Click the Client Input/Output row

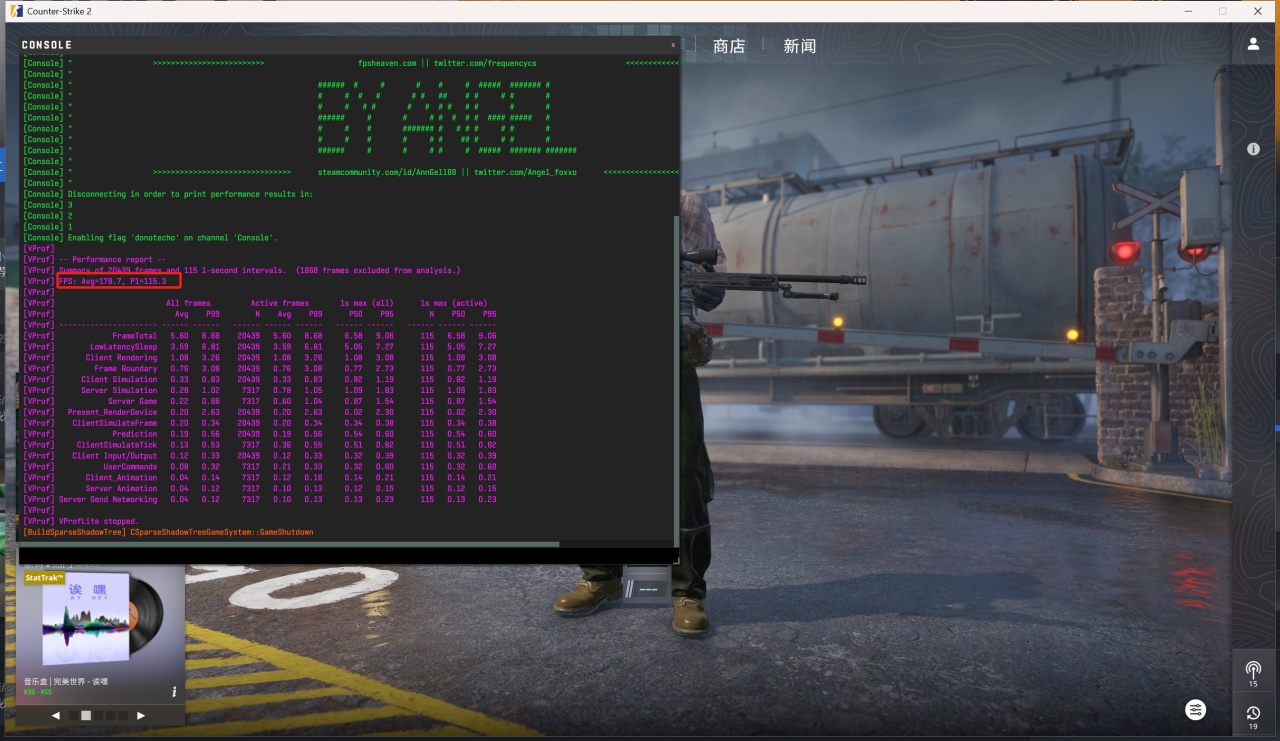[x=259, y=456]
